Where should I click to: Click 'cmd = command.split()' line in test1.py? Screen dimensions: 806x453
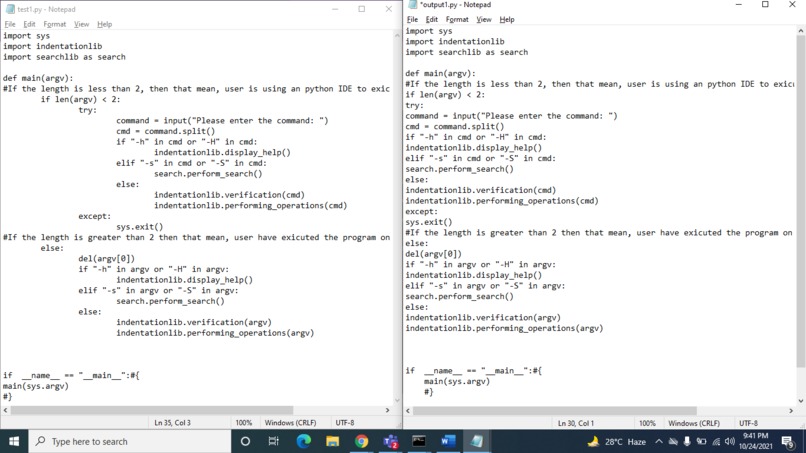pos(166,131)
